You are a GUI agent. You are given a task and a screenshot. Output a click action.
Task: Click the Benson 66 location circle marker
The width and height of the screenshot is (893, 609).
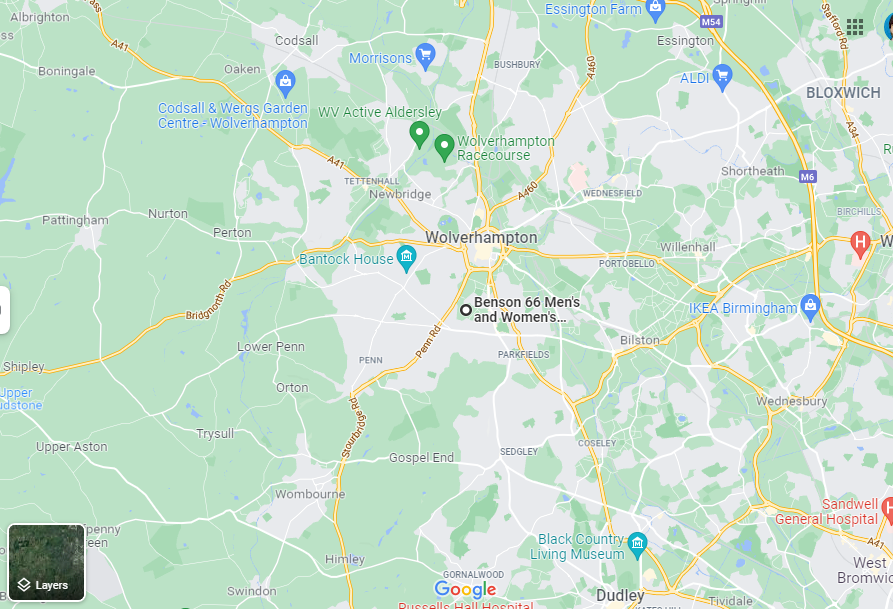[466, 310]
